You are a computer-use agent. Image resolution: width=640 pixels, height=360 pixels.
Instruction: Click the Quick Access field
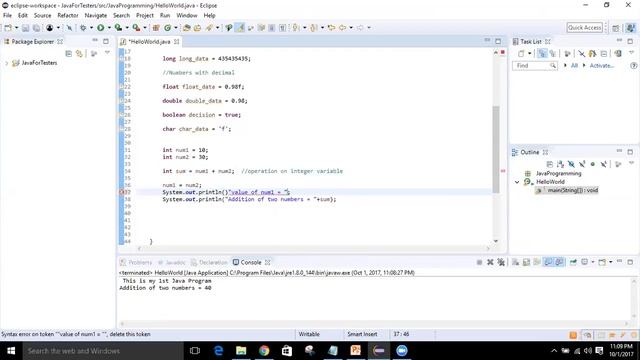pos(584,28)
